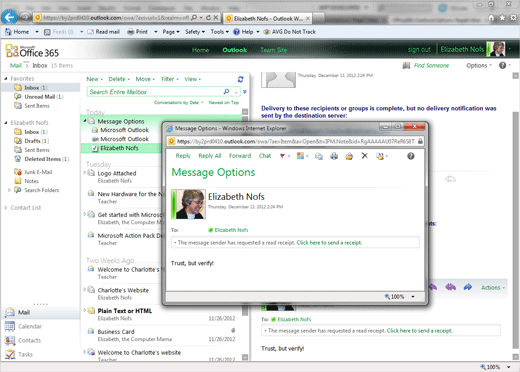520x372 pixels.
Task: Open the Tools menu in browser bar
Action: coord(219,32)
